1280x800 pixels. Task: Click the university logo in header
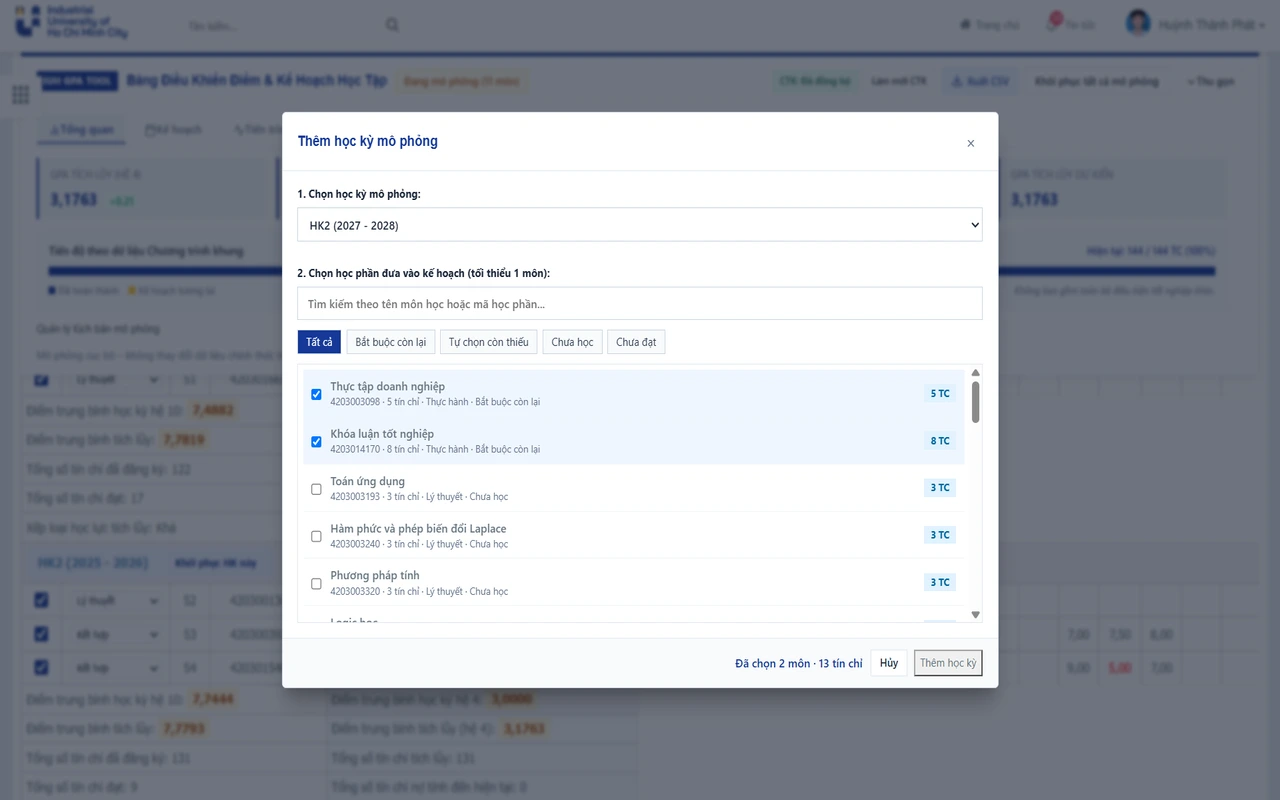(x=72, y=21)
